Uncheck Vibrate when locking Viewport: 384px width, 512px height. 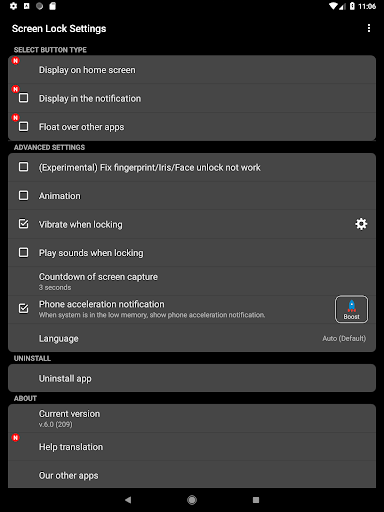[23, 224]
